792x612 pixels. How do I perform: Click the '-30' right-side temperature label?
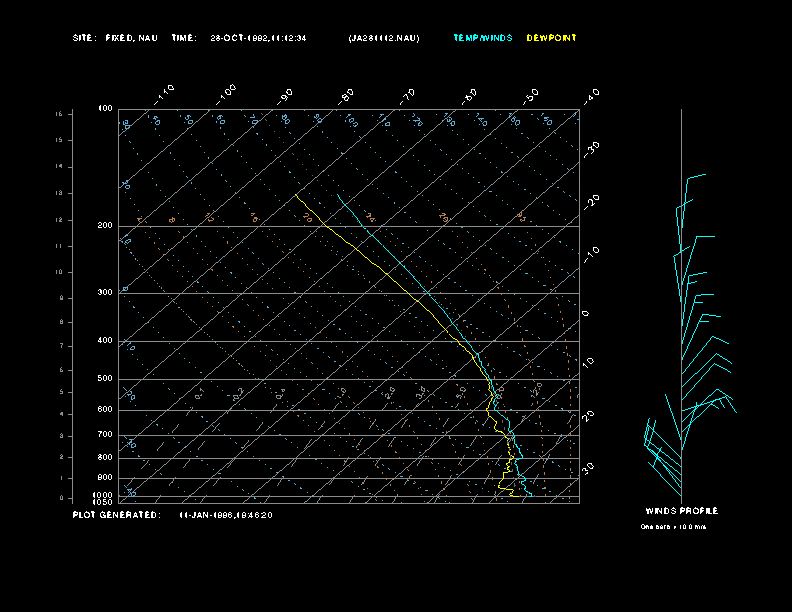click(592, 149)
